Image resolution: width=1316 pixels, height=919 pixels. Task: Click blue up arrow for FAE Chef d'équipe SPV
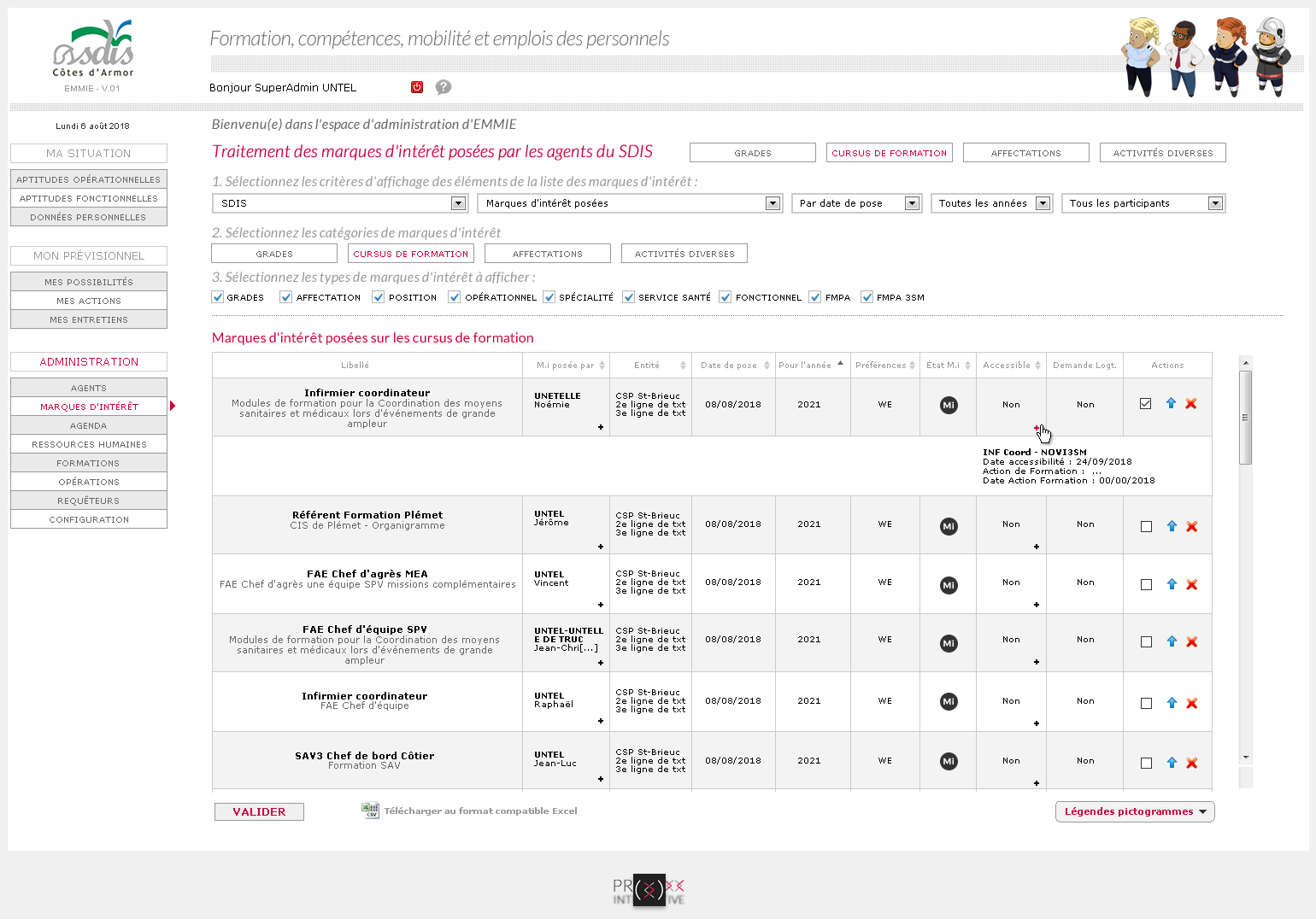1172,641
